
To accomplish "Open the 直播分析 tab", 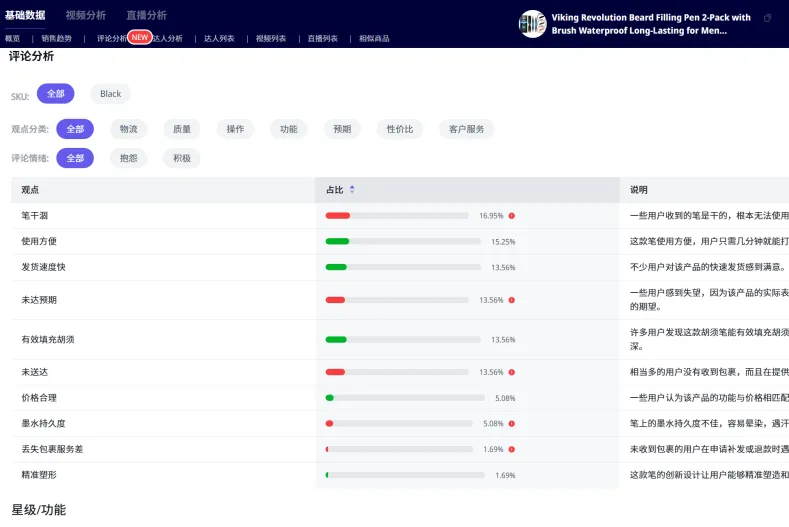I will (146, 15).
